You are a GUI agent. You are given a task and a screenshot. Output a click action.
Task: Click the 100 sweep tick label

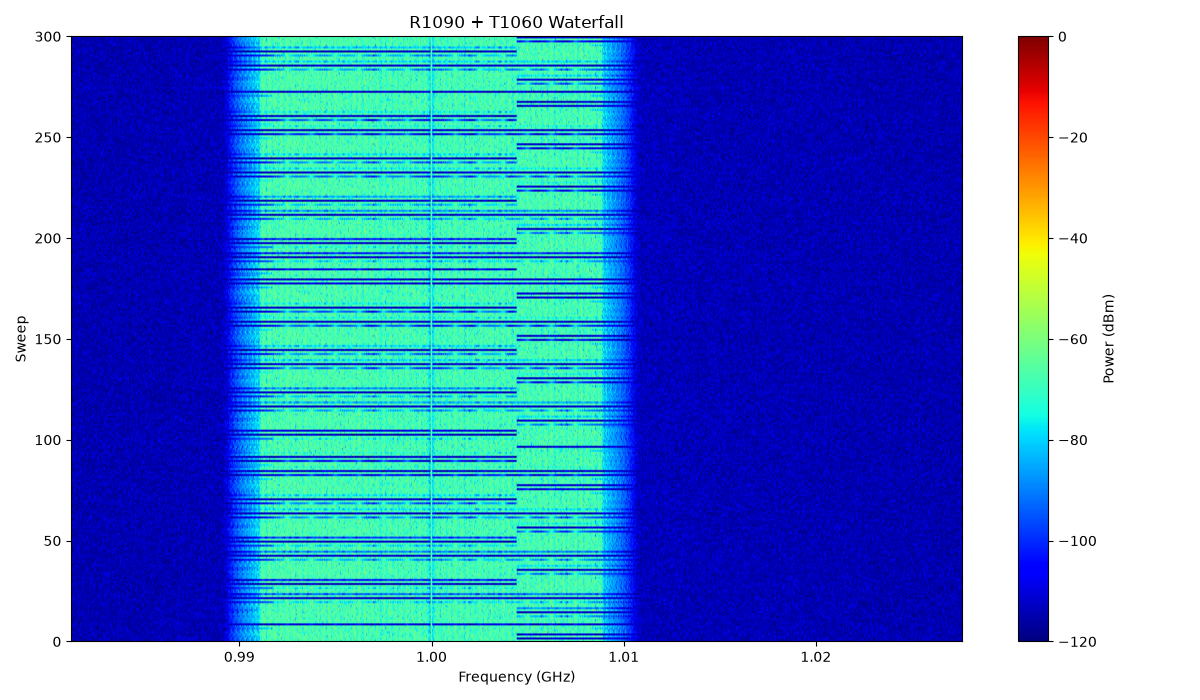pos(49,440)
